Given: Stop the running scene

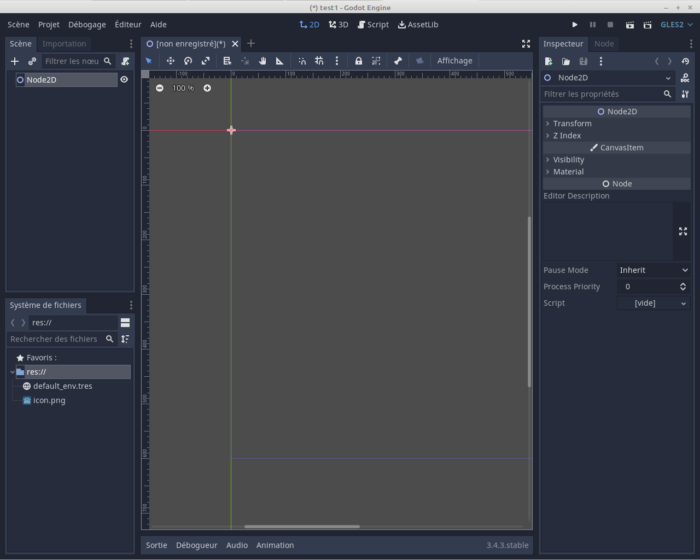Looking at the screenshot, I should click(610, 25).
